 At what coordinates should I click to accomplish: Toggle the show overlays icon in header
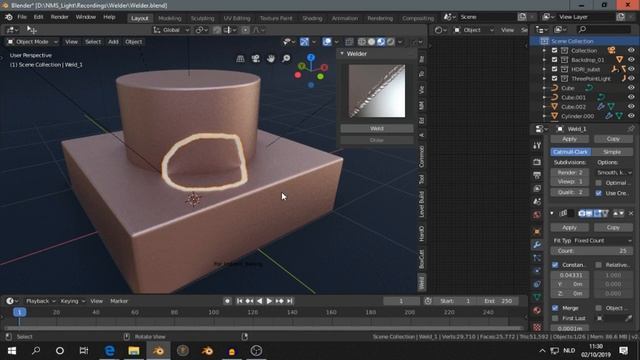(327, 42)
